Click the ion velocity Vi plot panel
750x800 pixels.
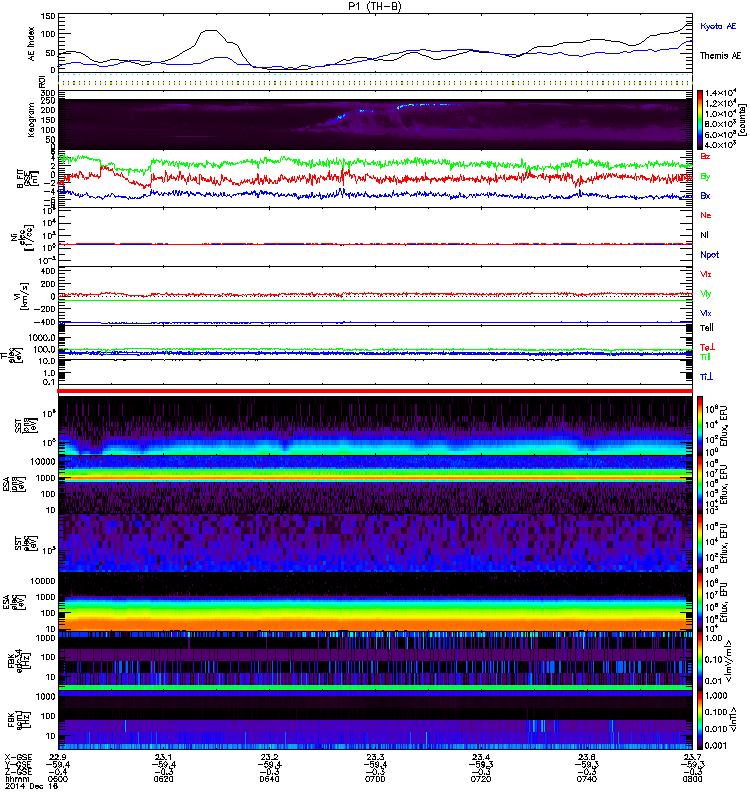(x=376, y=296)
